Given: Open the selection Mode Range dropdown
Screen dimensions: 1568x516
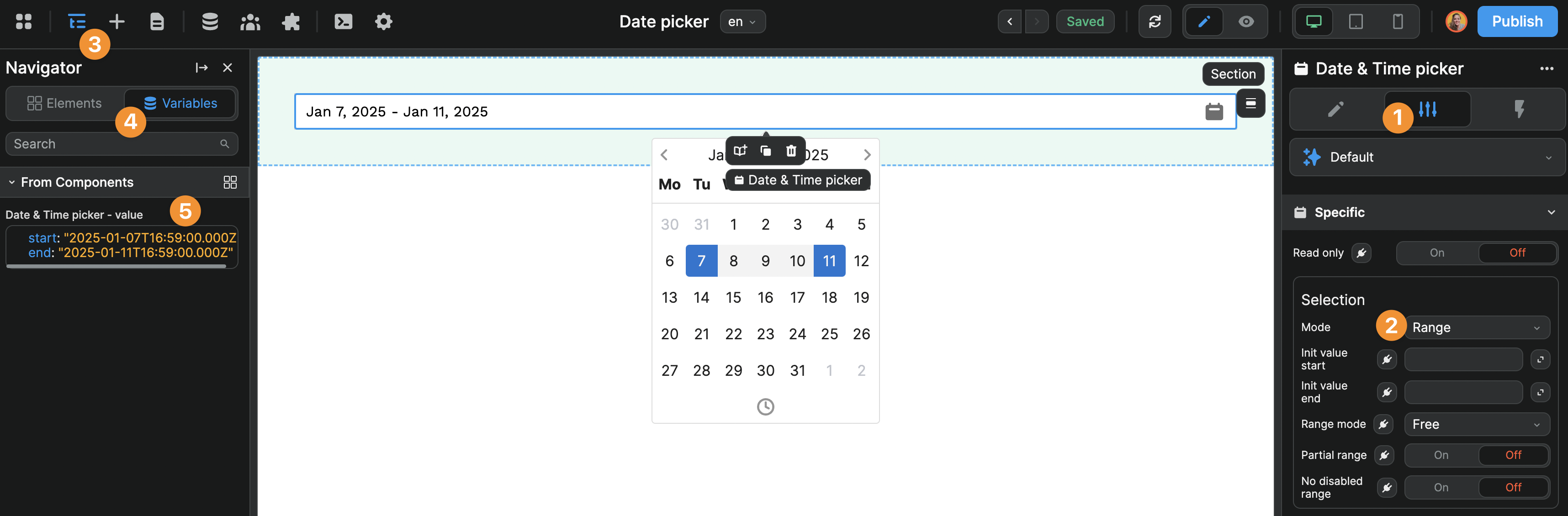Looking at the screenshot, I should (x=1476, y=327).
